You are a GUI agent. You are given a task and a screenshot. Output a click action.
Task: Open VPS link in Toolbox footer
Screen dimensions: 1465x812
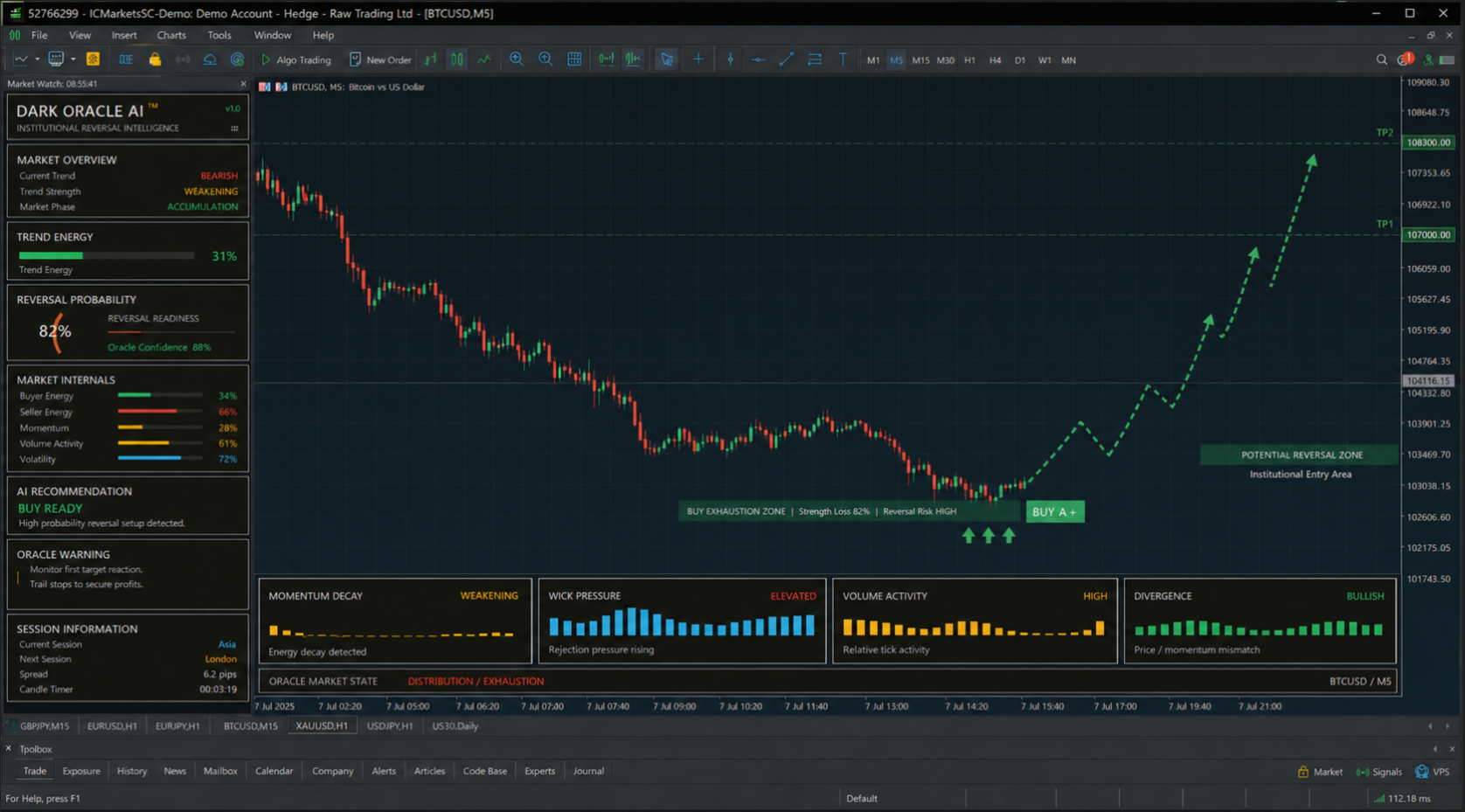(1433, 772)
